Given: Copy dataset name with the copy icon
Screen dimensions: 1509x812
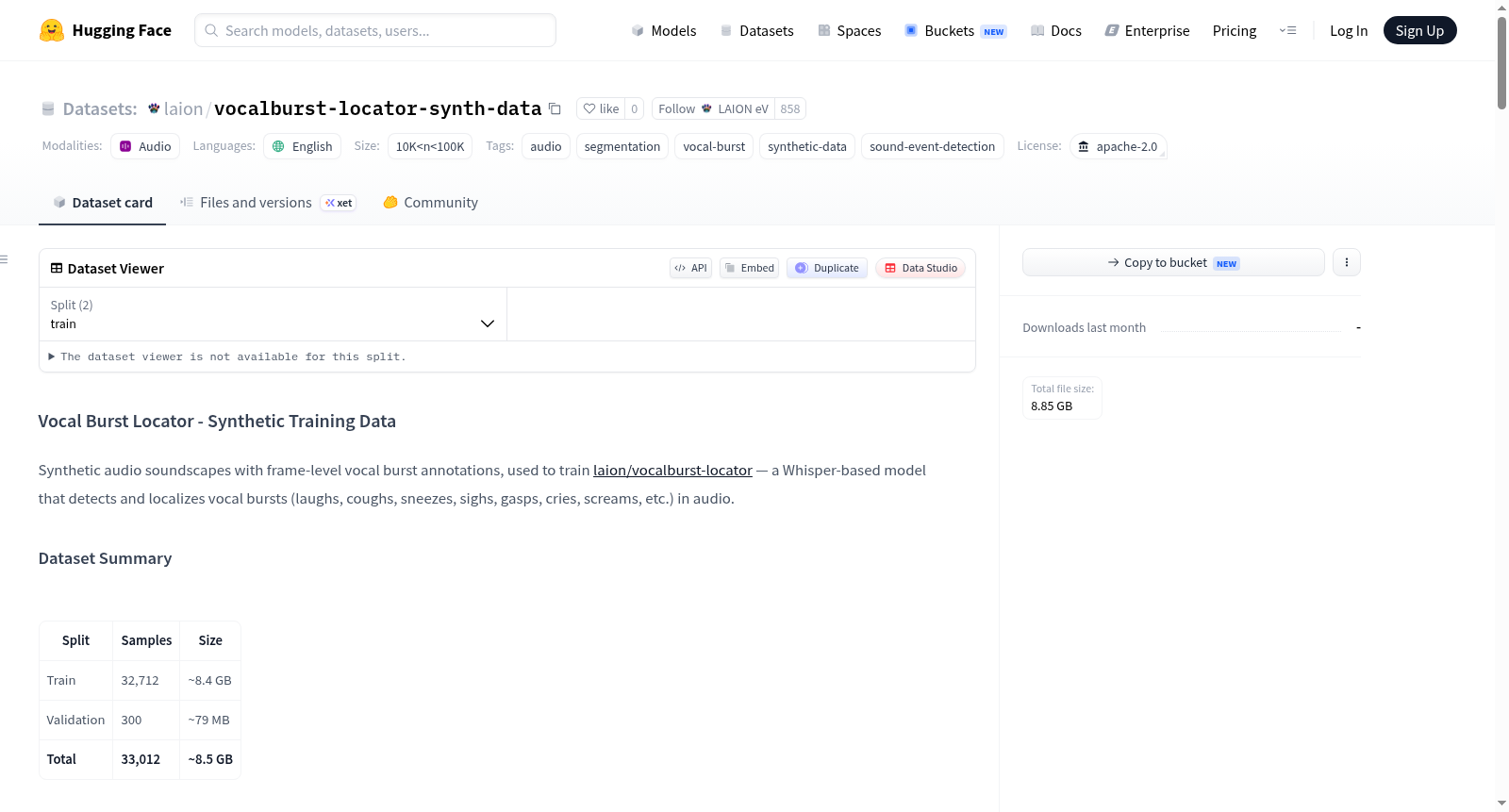Looking at the screenshot, I should click(x=555, y=108).
